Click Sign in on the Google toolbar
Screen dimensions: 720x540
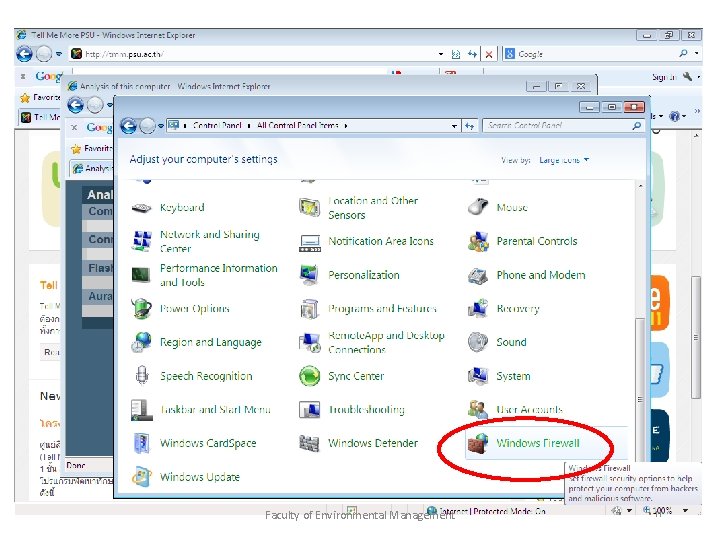coord(664,77)
